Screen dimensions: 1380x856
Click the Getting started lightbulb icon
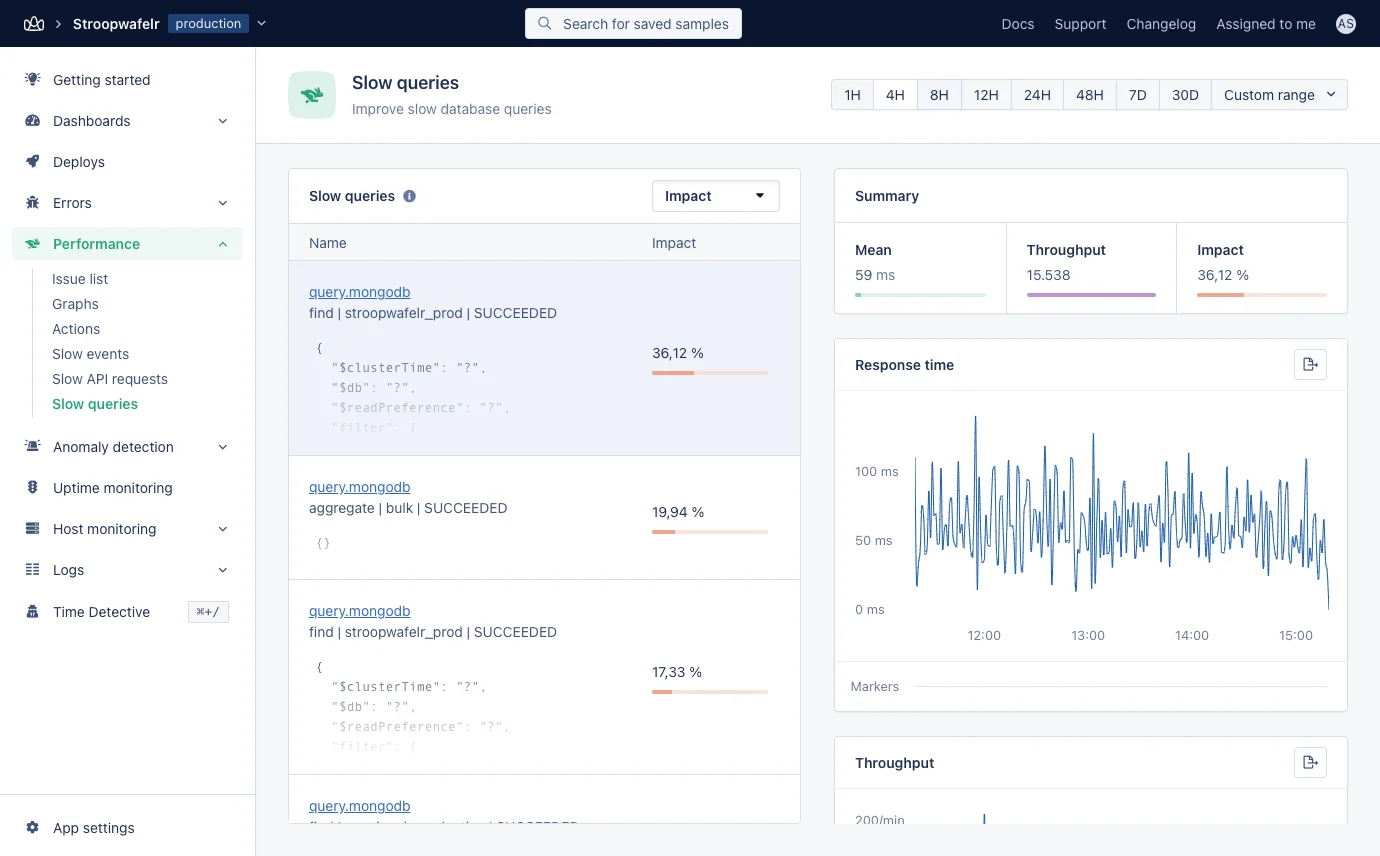tap(33, 80)
